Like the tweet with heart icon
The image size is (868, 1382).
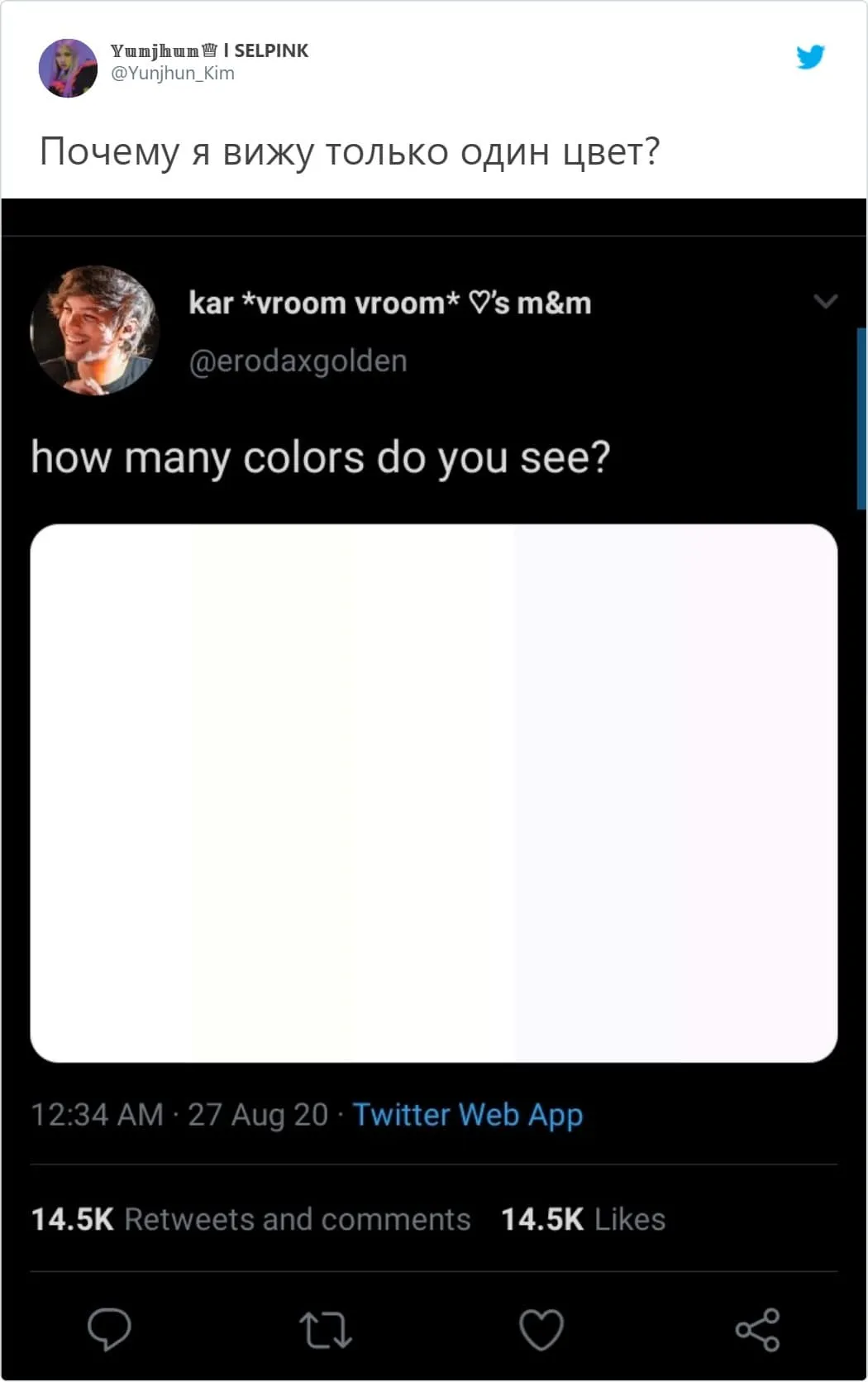tap(541, 1329)
